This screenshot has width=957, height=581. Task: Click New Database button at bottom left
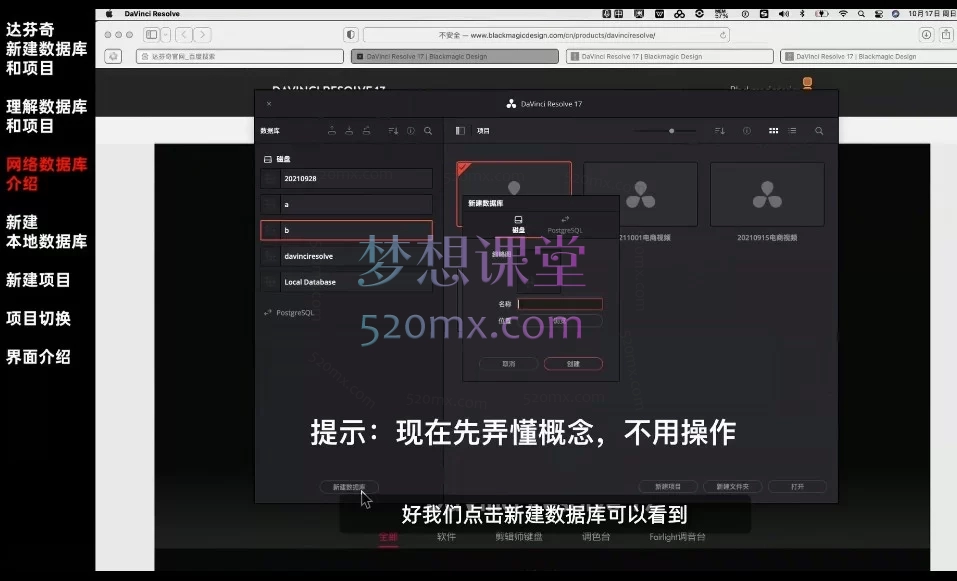tap(349, 487)
